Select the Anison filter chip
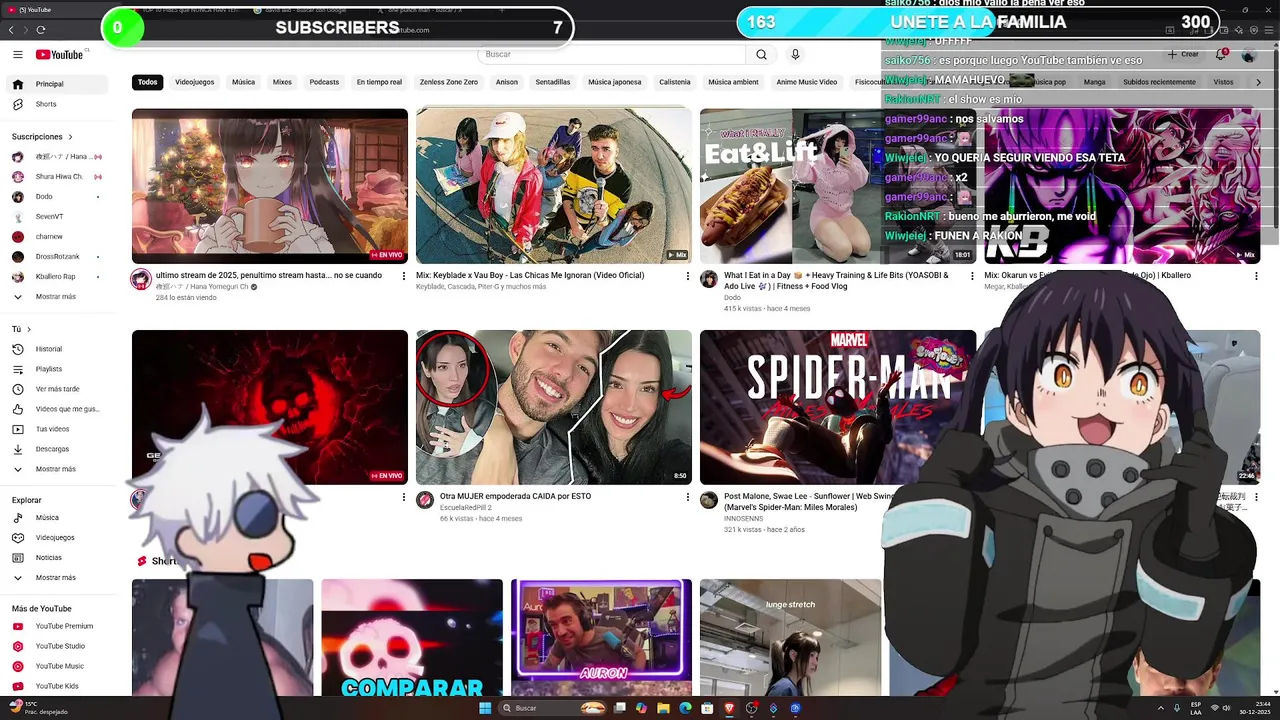Screen dimensions: 1280x720 507,82
